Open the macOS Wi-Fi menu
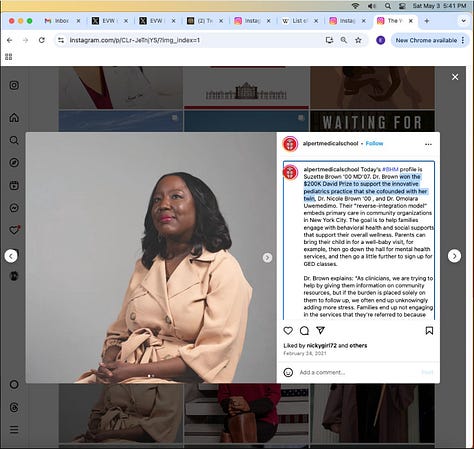Screen dimensions: 474x449 [x=355, y=6]
